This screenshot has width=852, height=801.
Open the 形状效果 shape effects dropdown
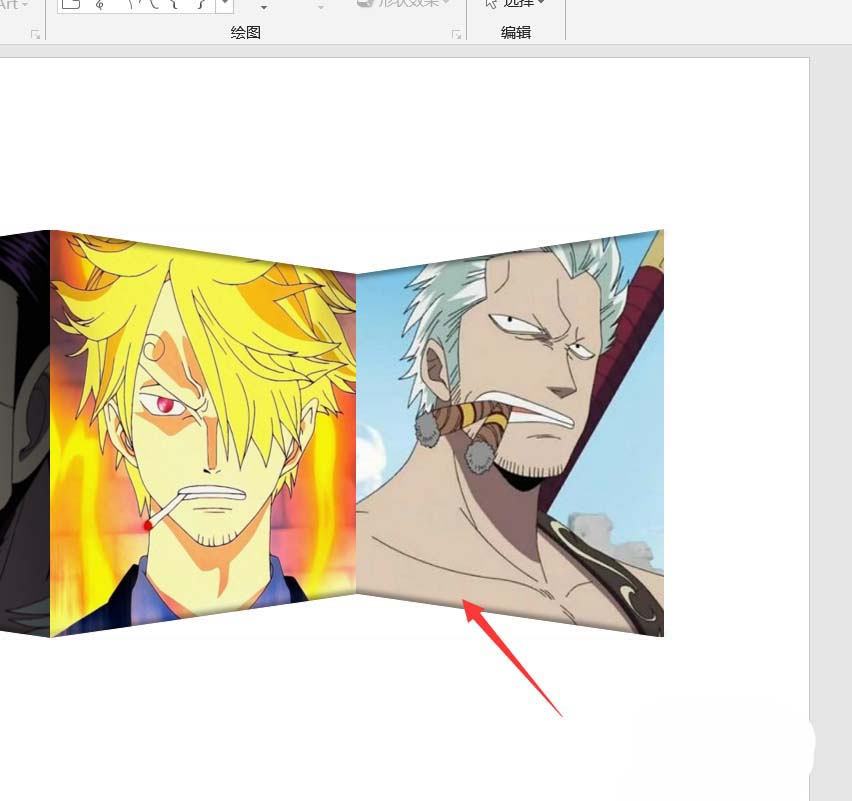404,3
